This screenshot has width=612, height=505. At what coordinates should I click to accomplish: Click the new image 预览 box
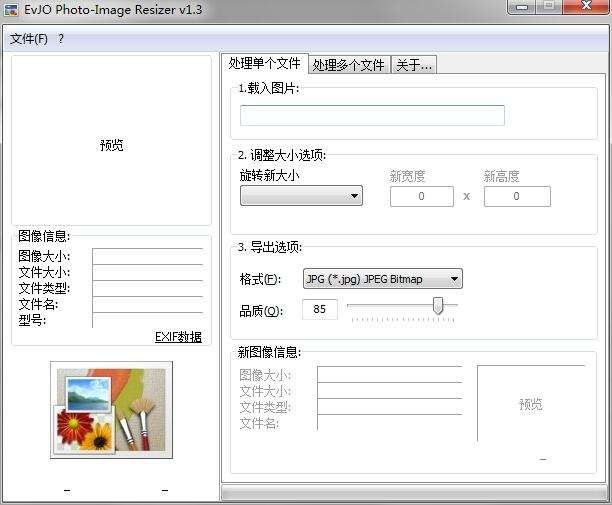click(531, 404)
